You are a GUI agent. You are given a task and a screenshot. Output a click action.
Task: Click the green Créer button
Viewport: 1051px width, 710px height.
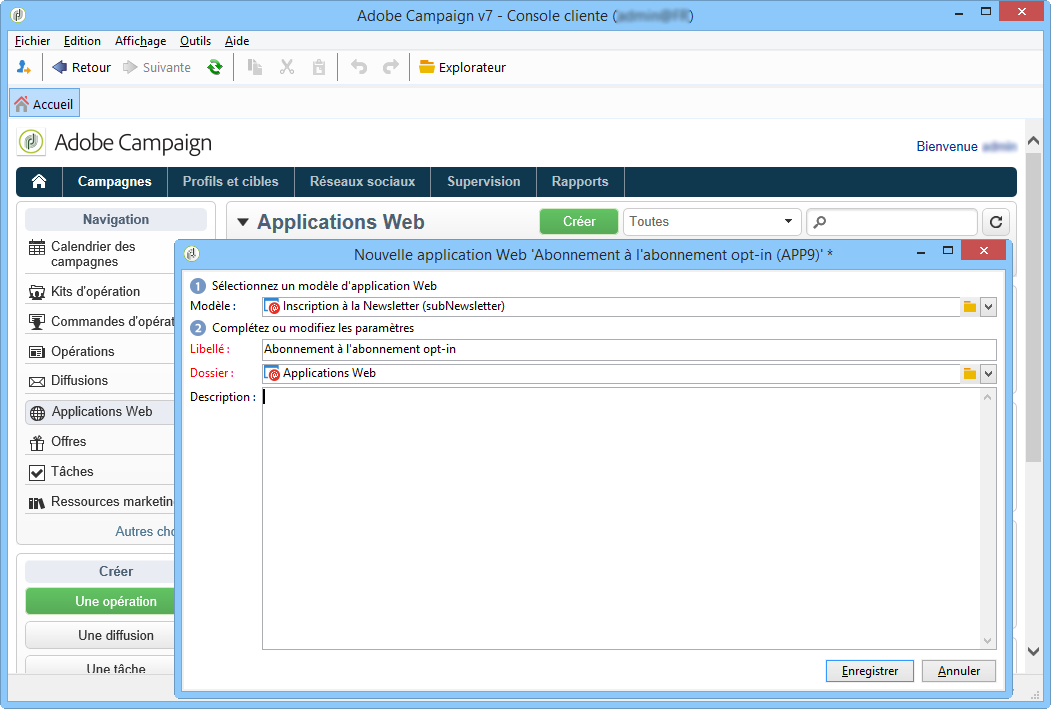579,221
